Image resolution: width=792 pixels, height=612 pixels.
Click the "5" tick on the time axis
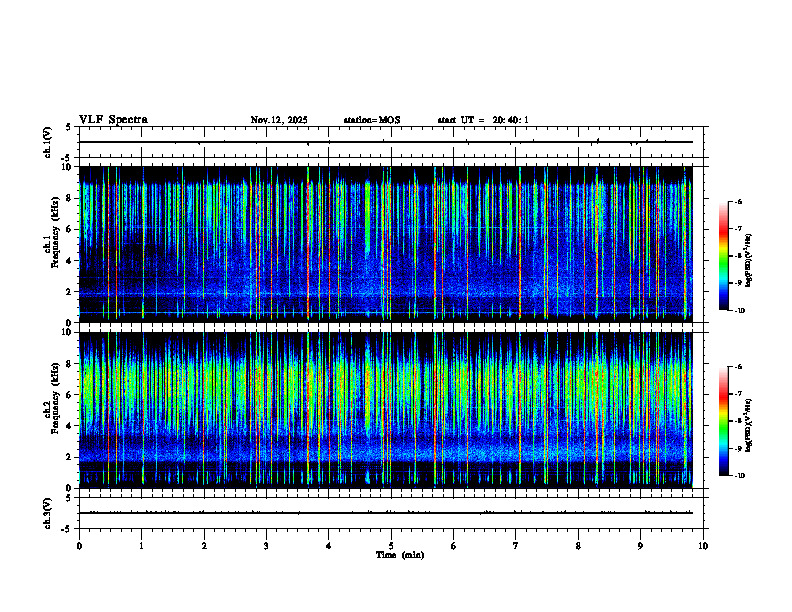click(x=391, y=546)
